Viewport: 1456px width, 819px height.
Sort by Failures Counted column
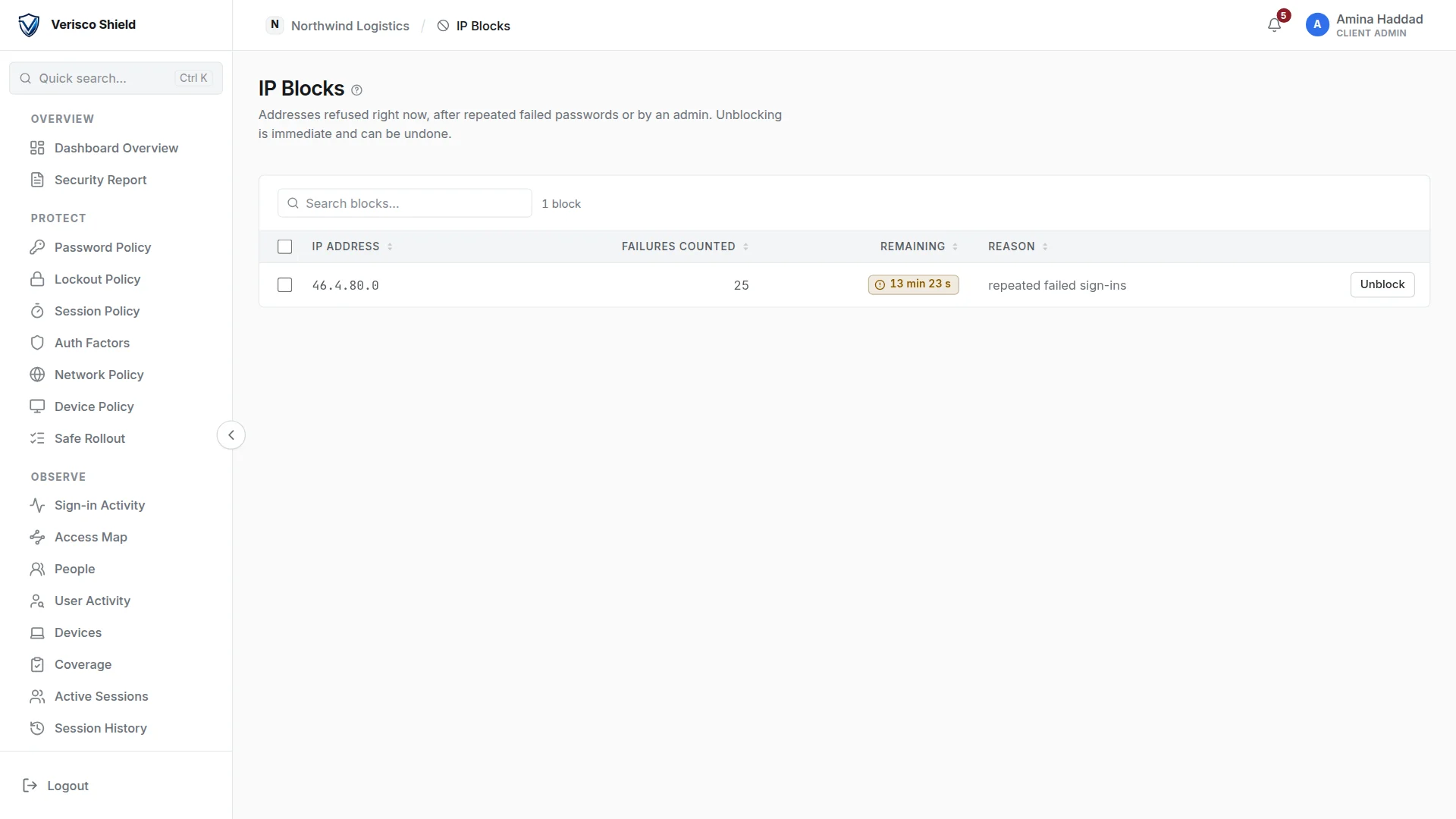tap(685, 246)
